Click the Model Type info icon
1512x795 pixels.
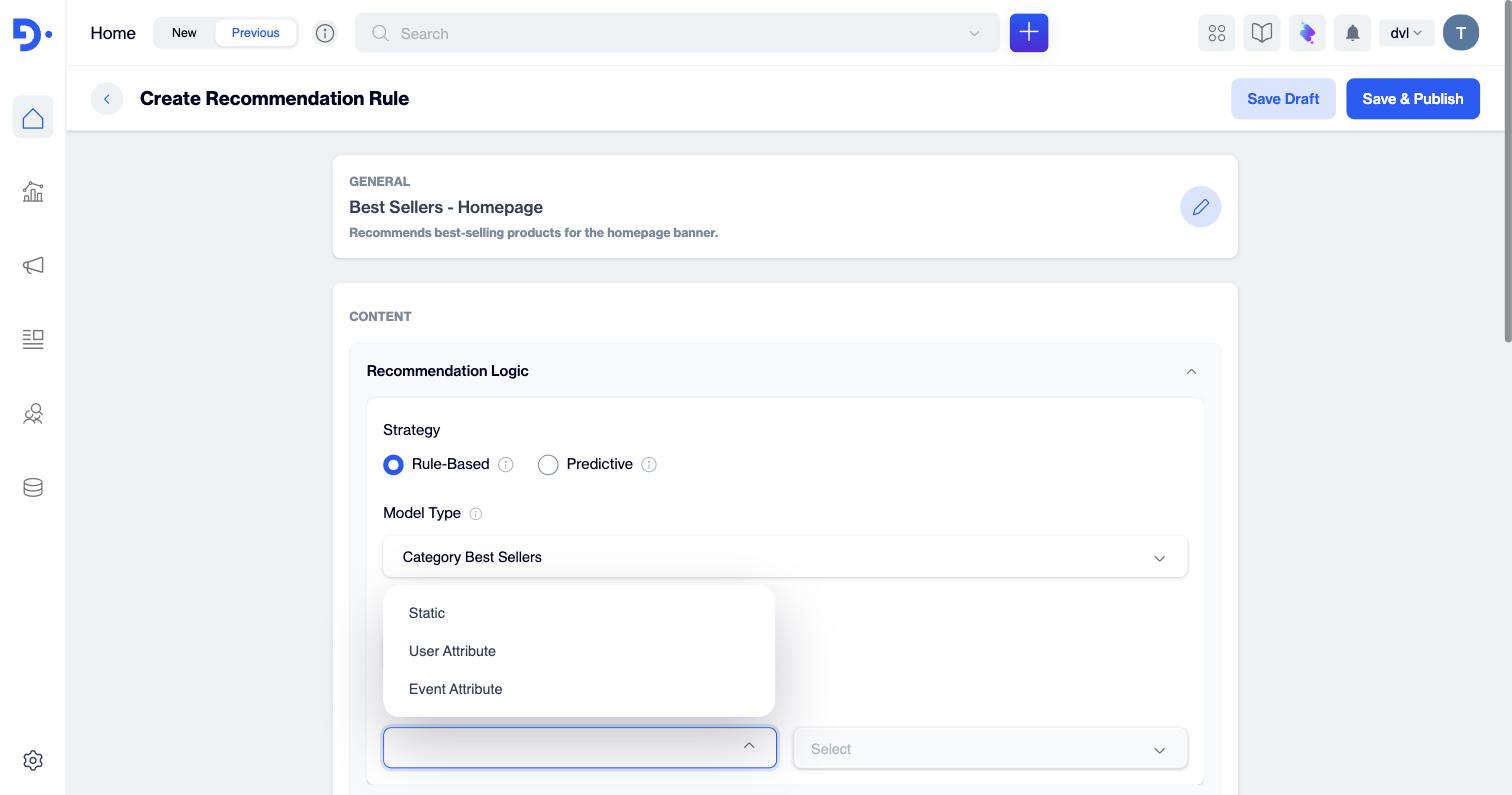pos(476,514)
